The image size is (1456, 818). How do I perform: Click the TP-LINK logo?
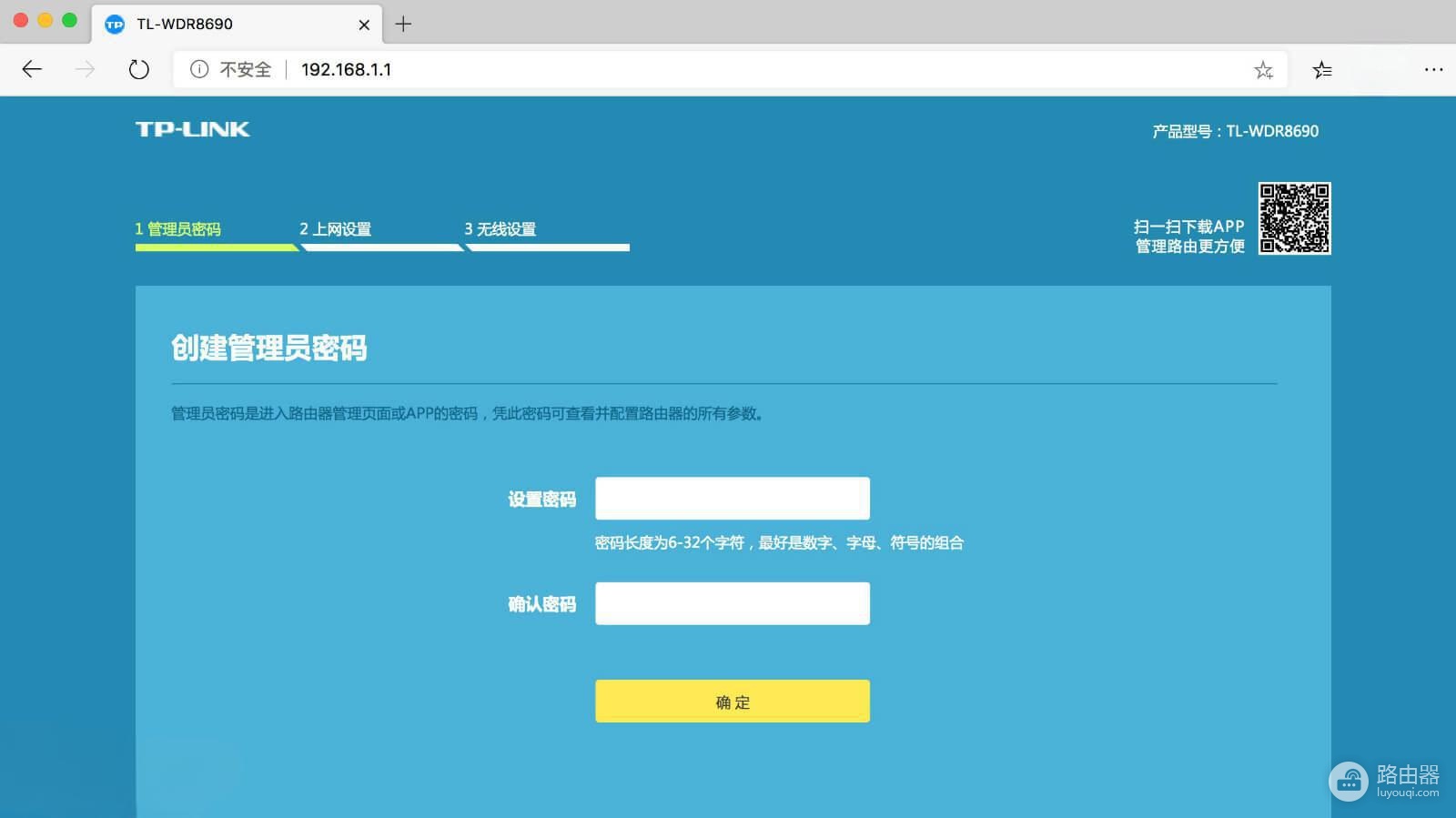(x=193, y=129)
